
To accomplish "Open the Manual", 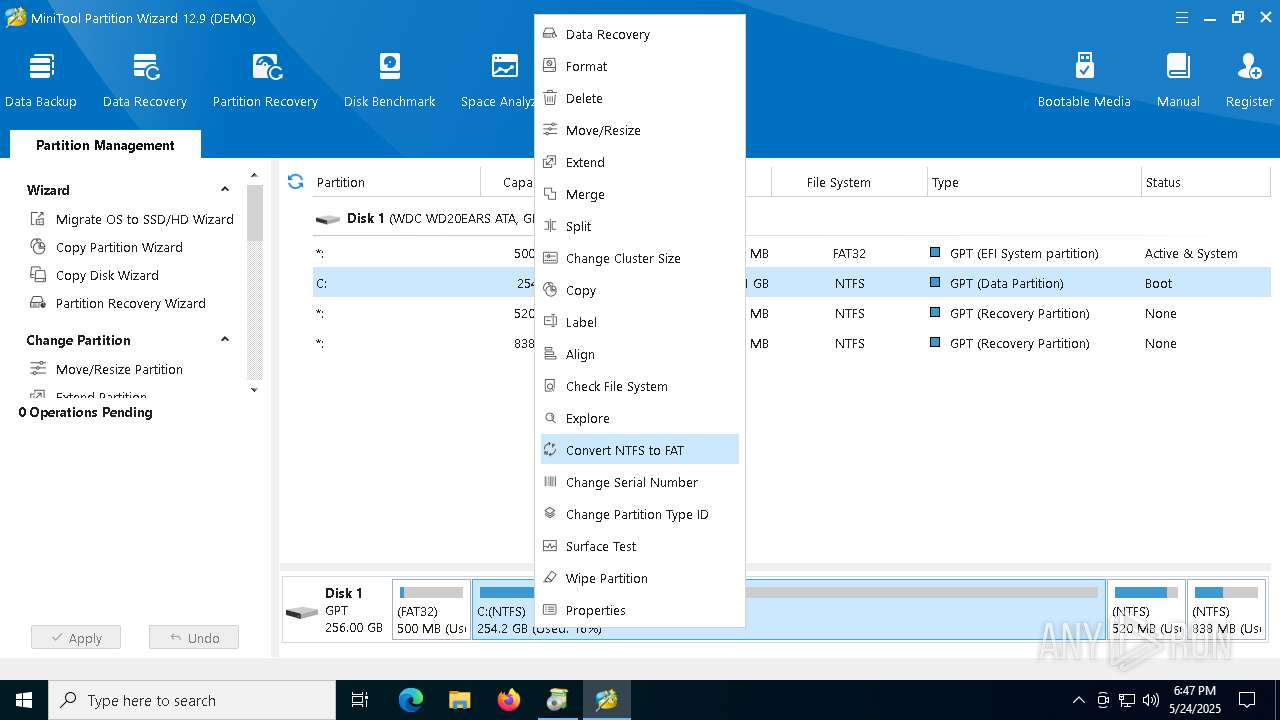I will click(x=1178, y=80).
